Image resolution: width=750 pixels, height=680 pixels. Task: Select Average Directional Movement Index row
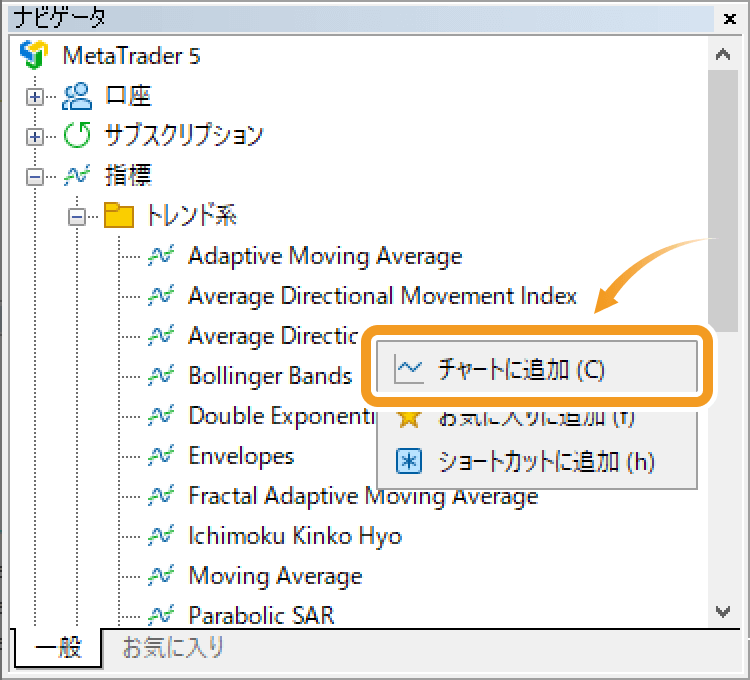coord(383,296)
